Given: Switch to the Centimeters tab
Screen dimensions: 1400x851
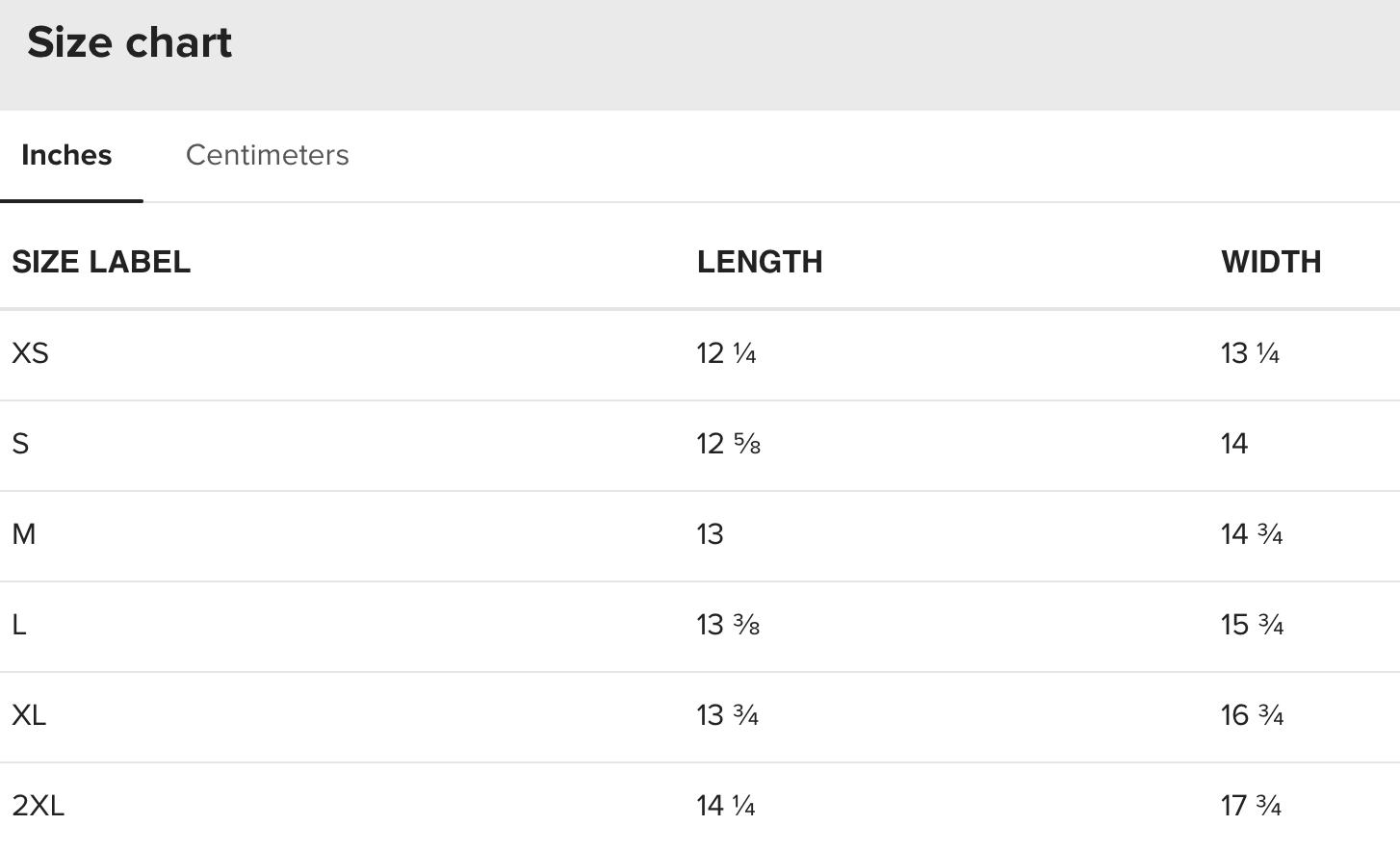Looking at the screenshot, I should [x=267, y=155].
